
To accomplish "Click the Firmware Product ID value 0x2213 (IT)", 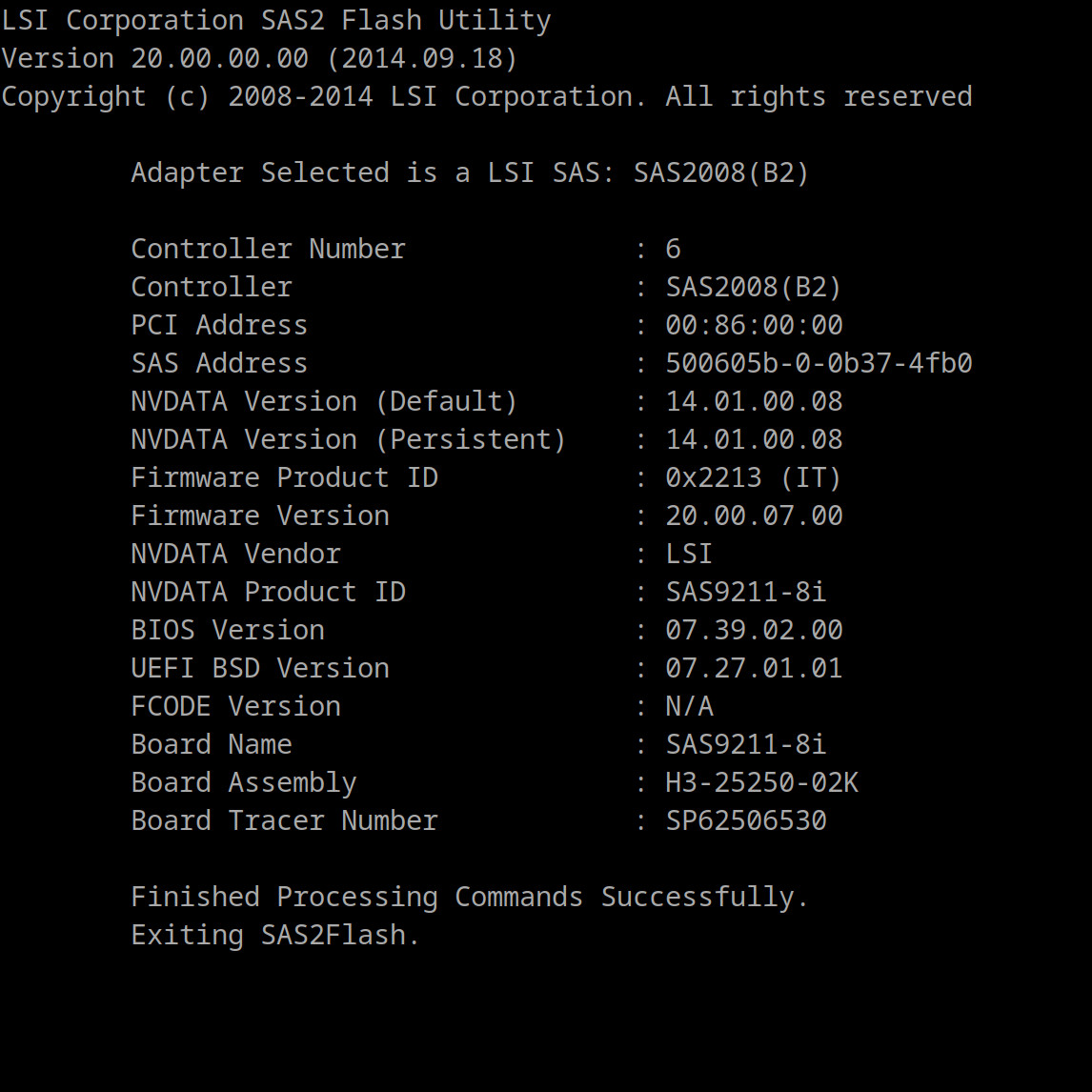I will [754, 477].
